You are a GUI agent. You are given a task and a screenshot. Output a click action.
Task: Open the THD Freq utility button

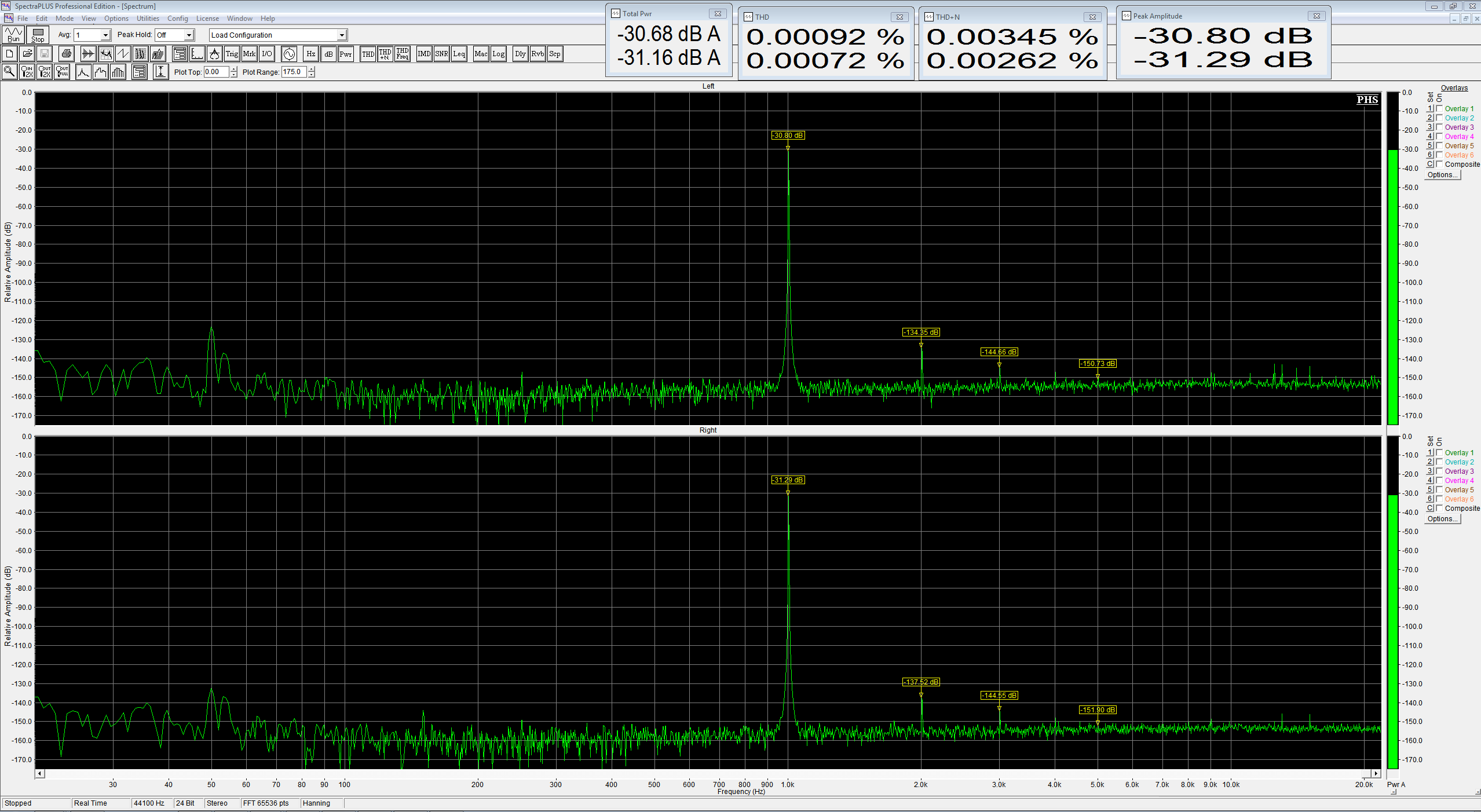click(x=403, y=54)
